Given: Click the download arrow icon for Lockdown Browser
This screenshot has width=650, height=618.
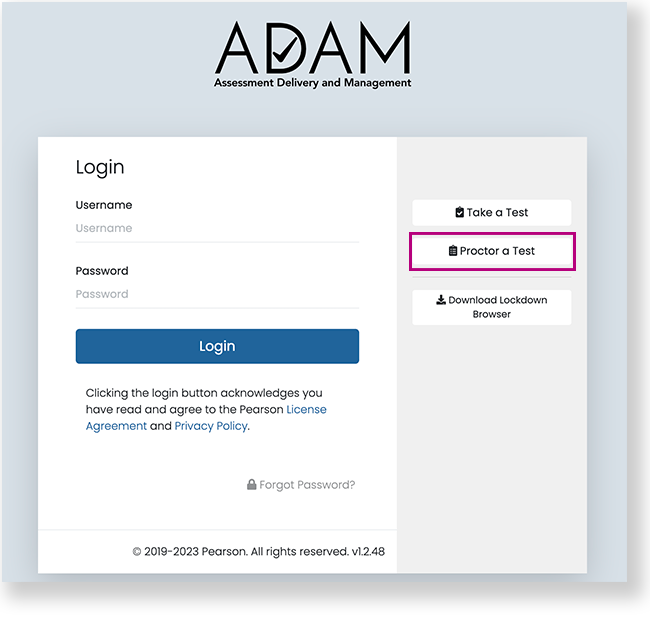Looking at the screenshot, I should (x=441, y=300).
